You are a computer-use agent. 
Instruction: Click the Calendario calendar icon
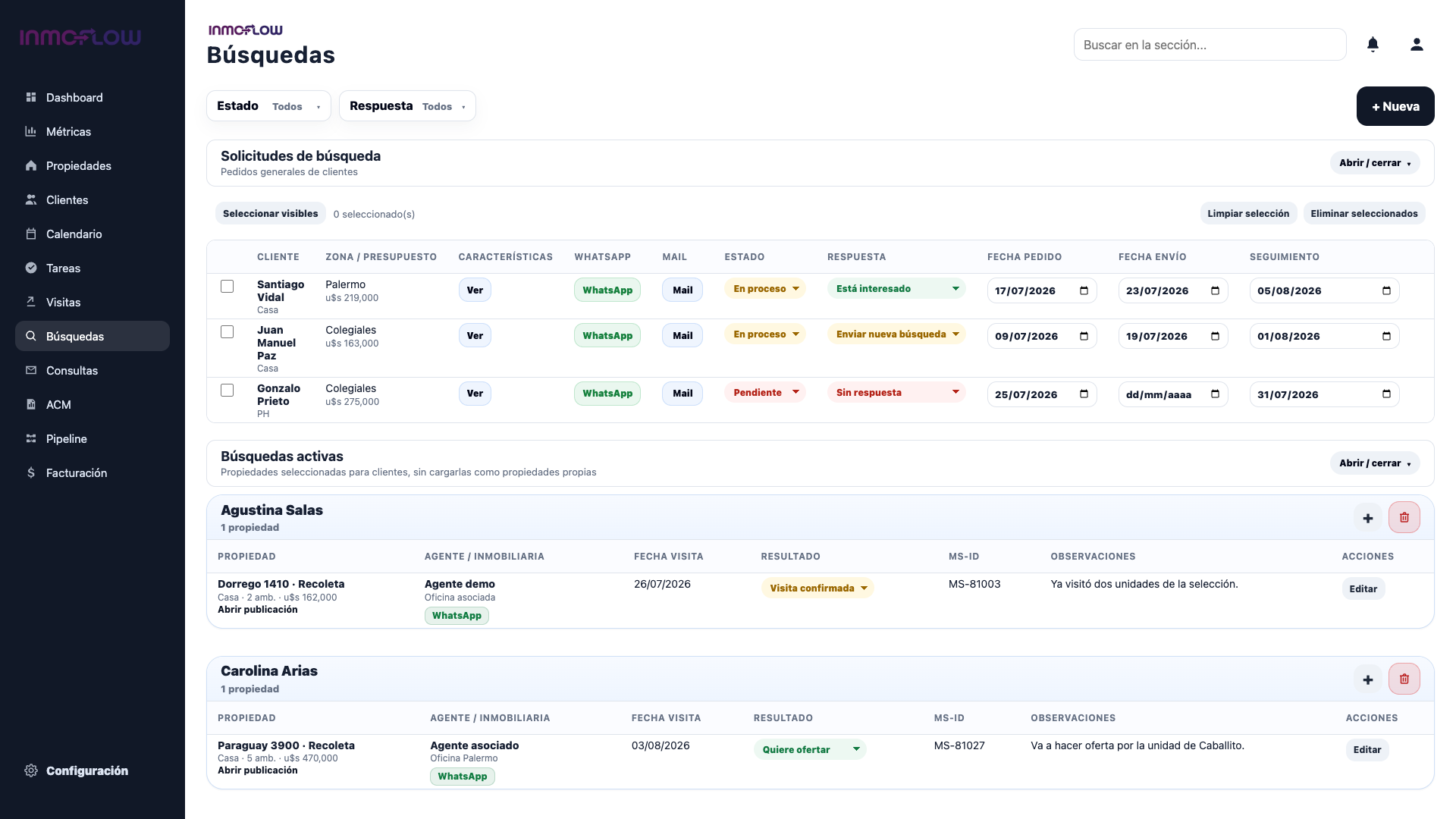pyautogui.click(x=31, y=234)
